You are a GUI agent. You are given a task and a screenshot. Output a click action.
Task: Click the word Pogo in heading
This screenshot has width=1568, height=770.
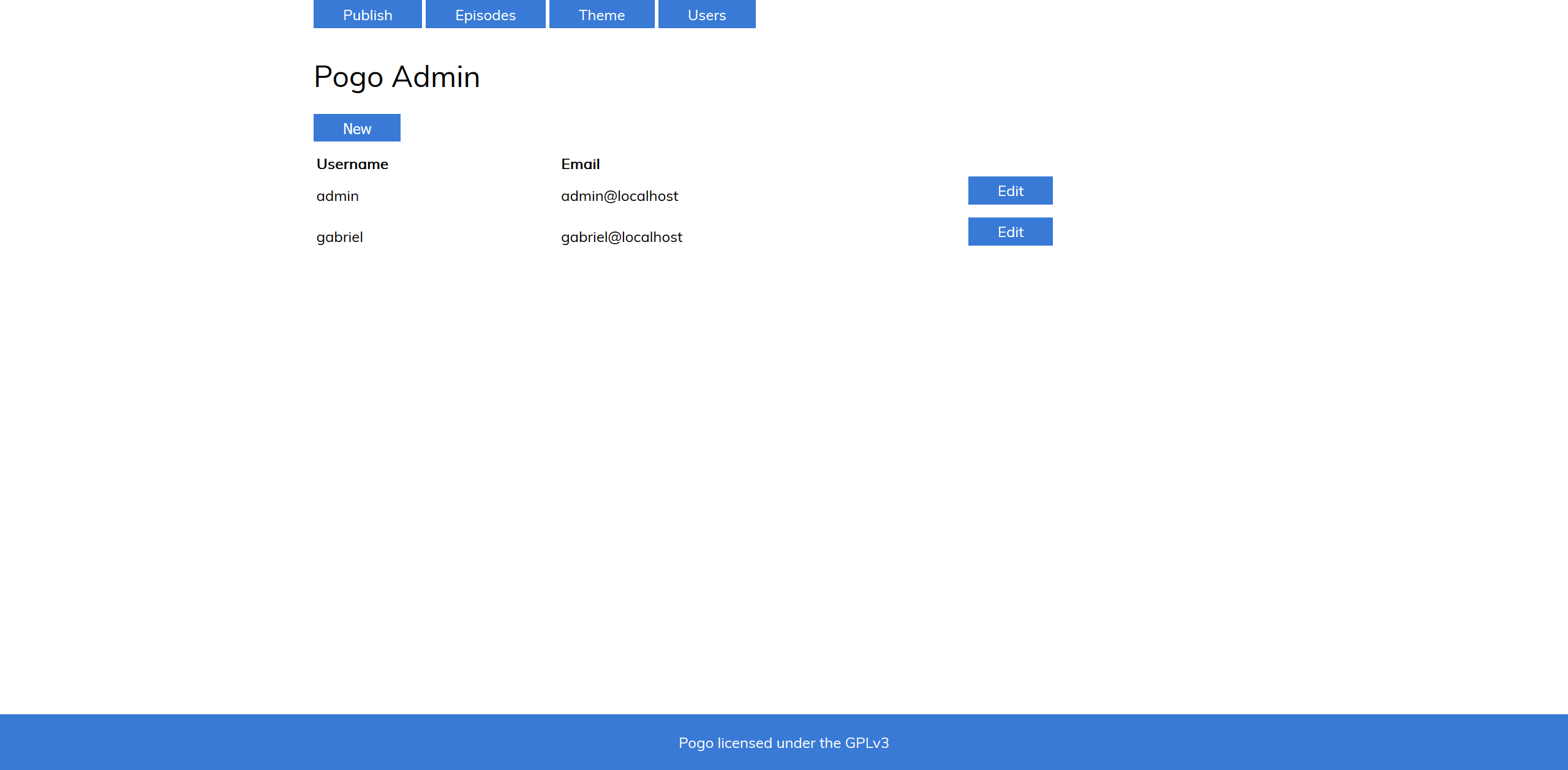349,77
